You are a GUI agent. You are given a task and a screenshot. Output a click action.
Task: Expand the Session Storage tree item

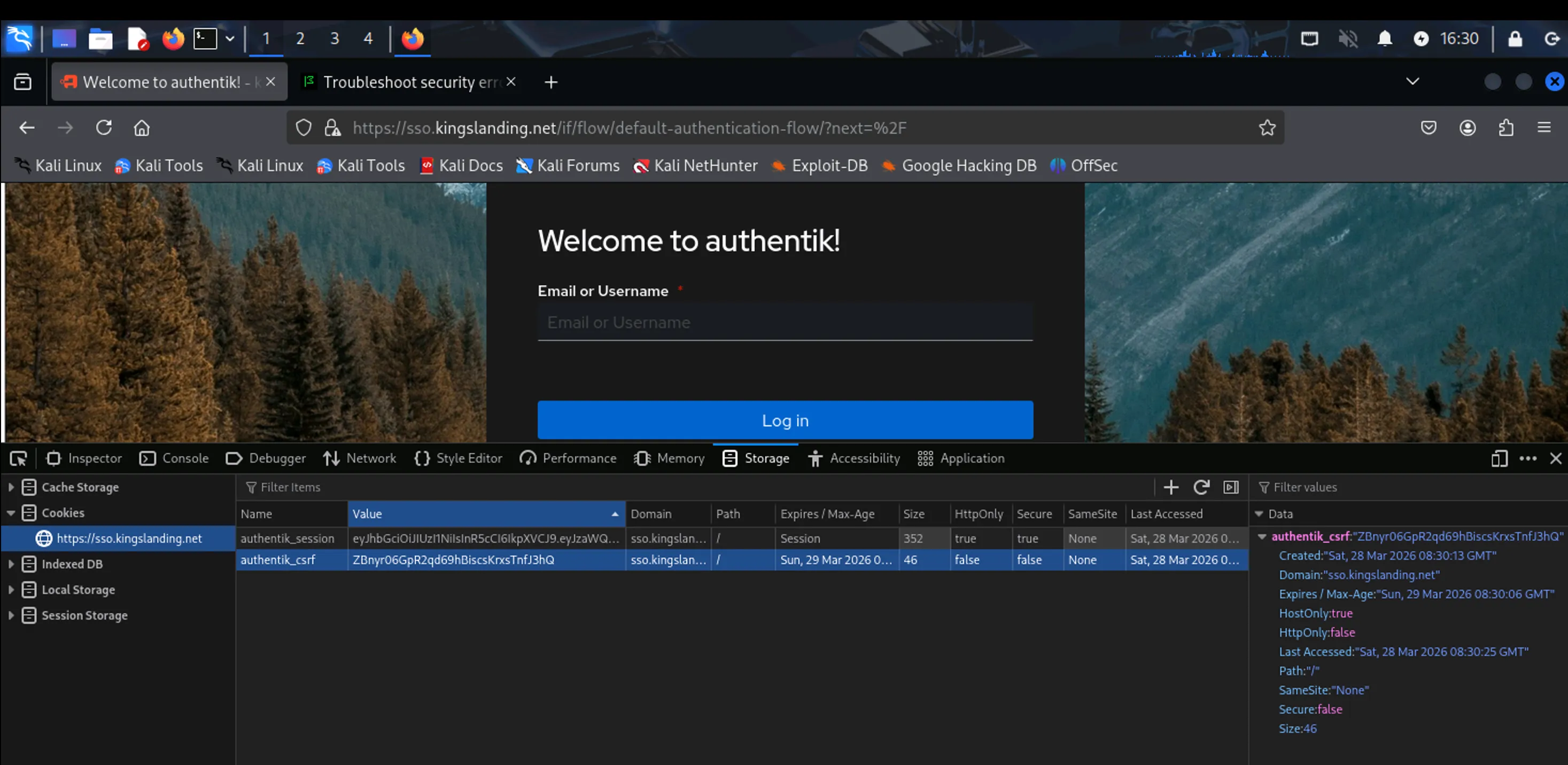pos(11,615)
